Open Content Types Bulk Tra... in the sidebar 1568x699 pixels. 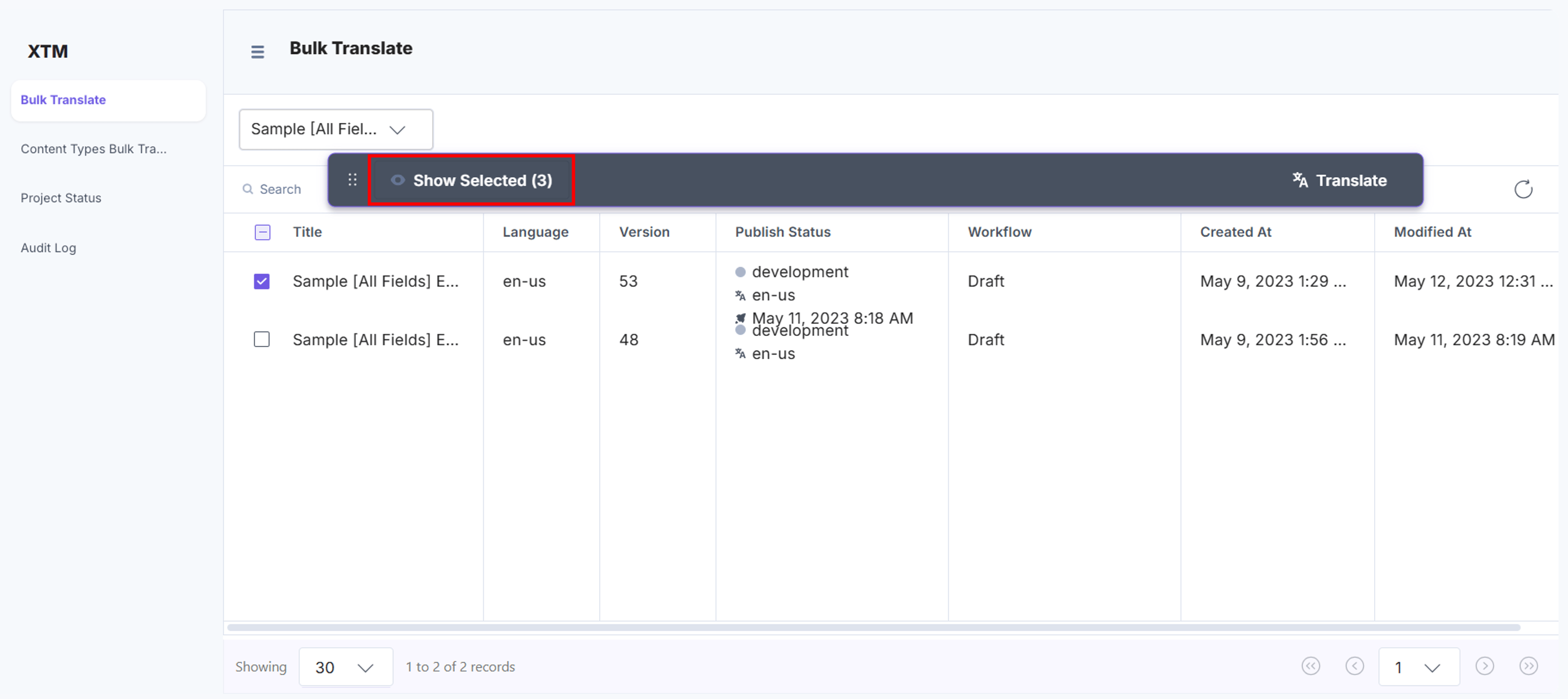(94, 149)
